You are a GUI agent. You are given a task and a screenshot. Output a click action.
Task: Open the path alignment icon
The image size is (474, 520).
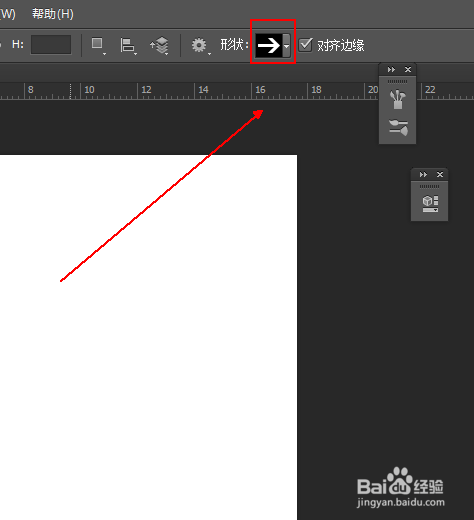[128, 46]
